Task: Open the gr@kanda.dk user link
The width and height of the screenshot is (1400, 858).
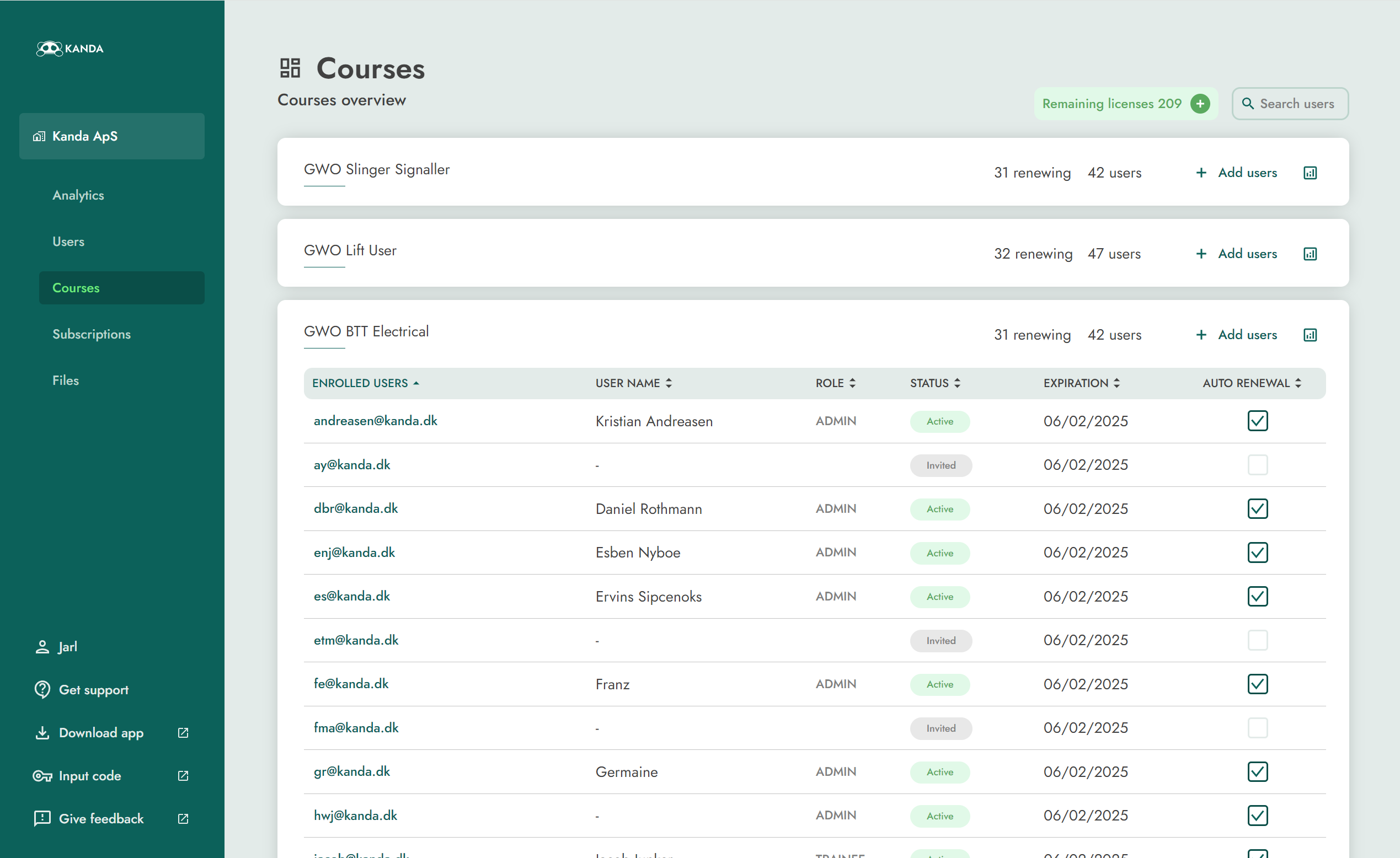Action: point(352,771)
